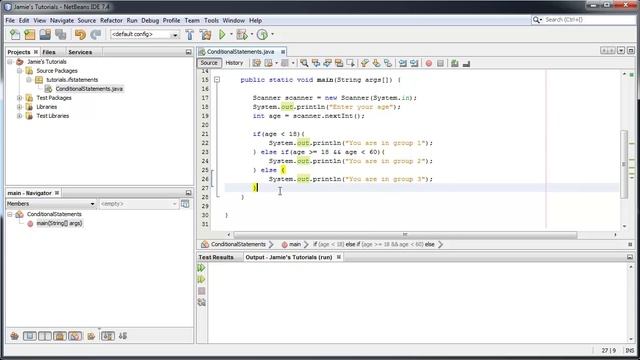The height and width of the screenshot is (360, 640).
Task: Open the Debug Project dropdown arrow
Action: tap(251, 35)
